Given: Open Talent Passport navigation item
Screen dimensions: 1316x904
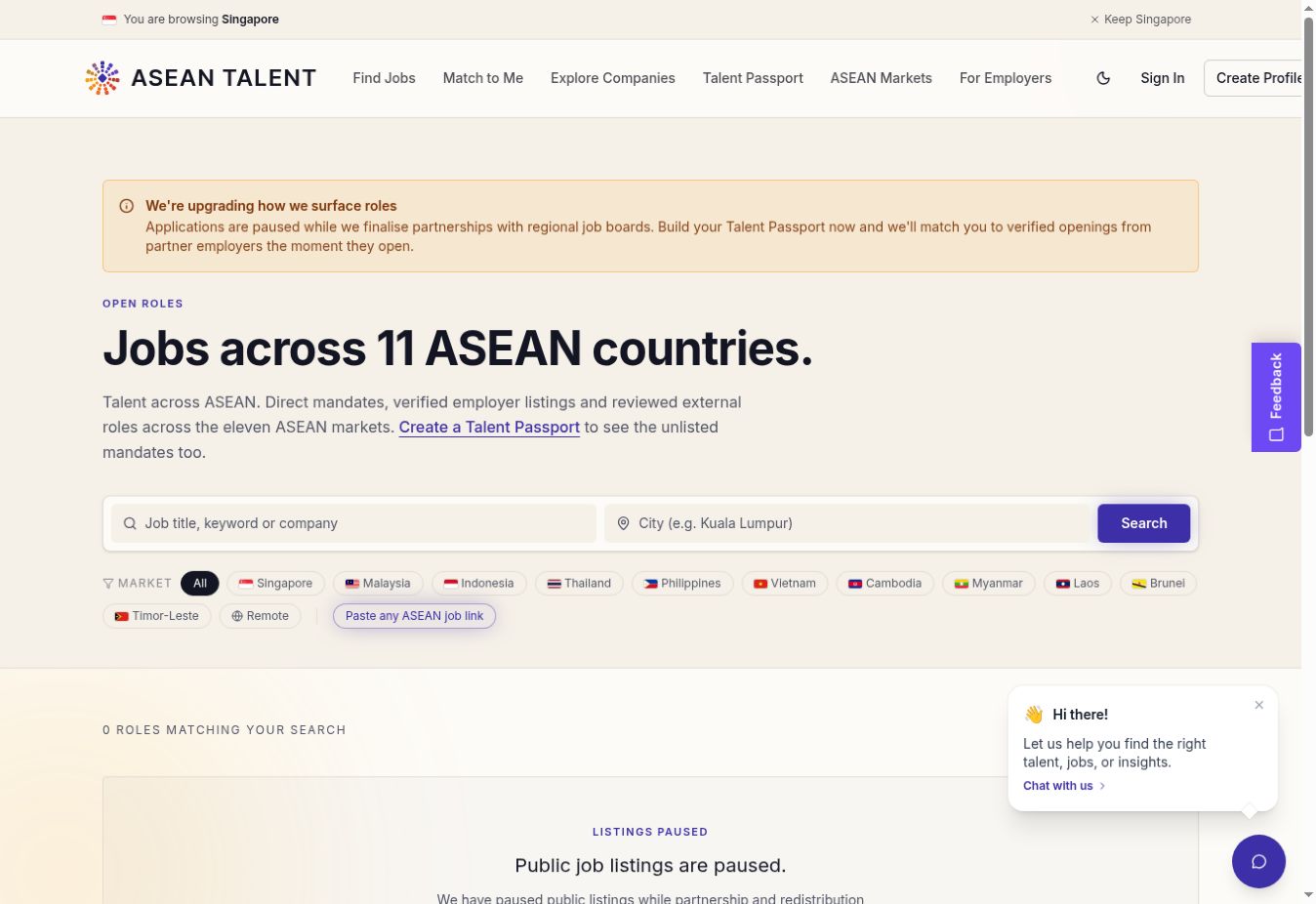Looking at the screenshot, I should [x=753, y=78].
